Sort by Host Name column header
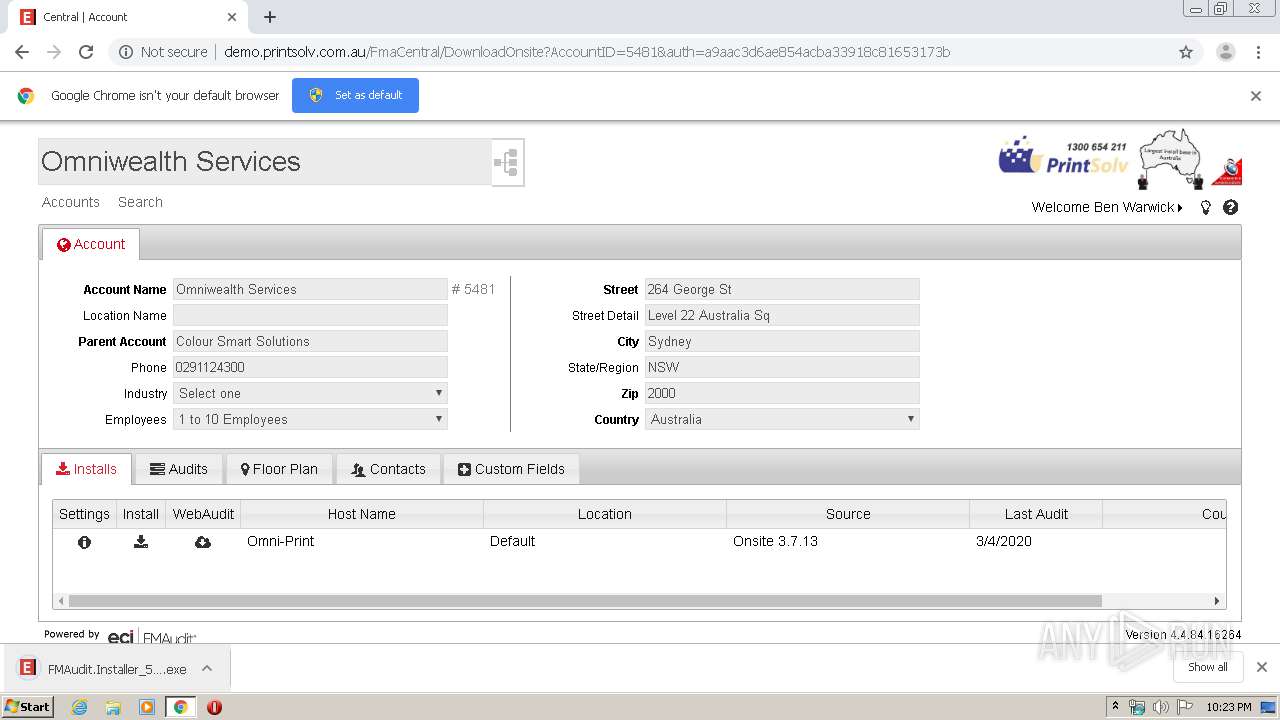This screenshot has width=1280, height=720. 362,514
